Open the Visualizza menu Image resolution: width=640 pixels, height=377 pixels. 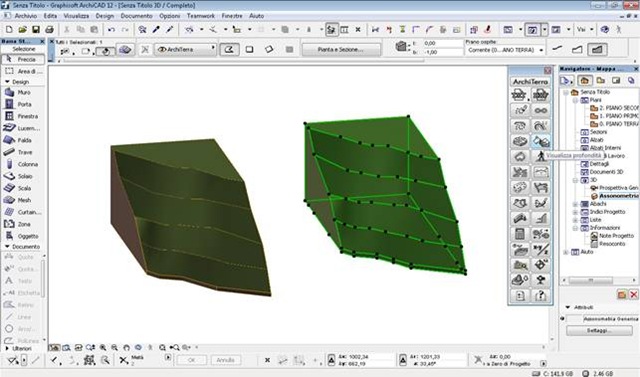76,16
